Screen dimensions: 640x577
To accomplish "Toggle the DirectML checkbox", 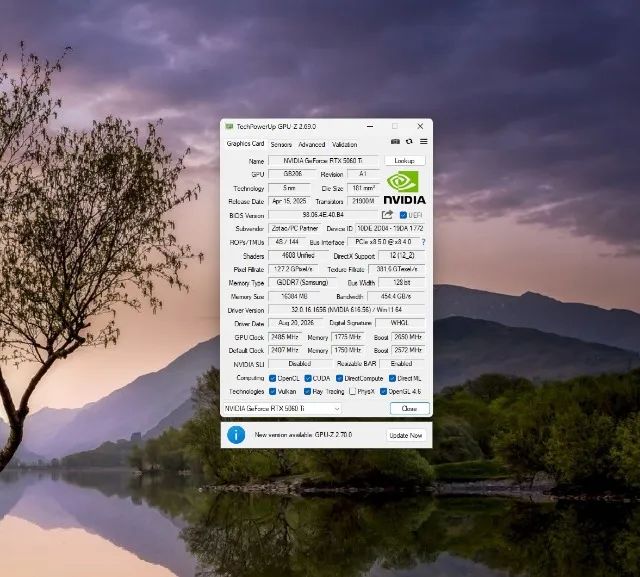I will (x=392, y=378).
